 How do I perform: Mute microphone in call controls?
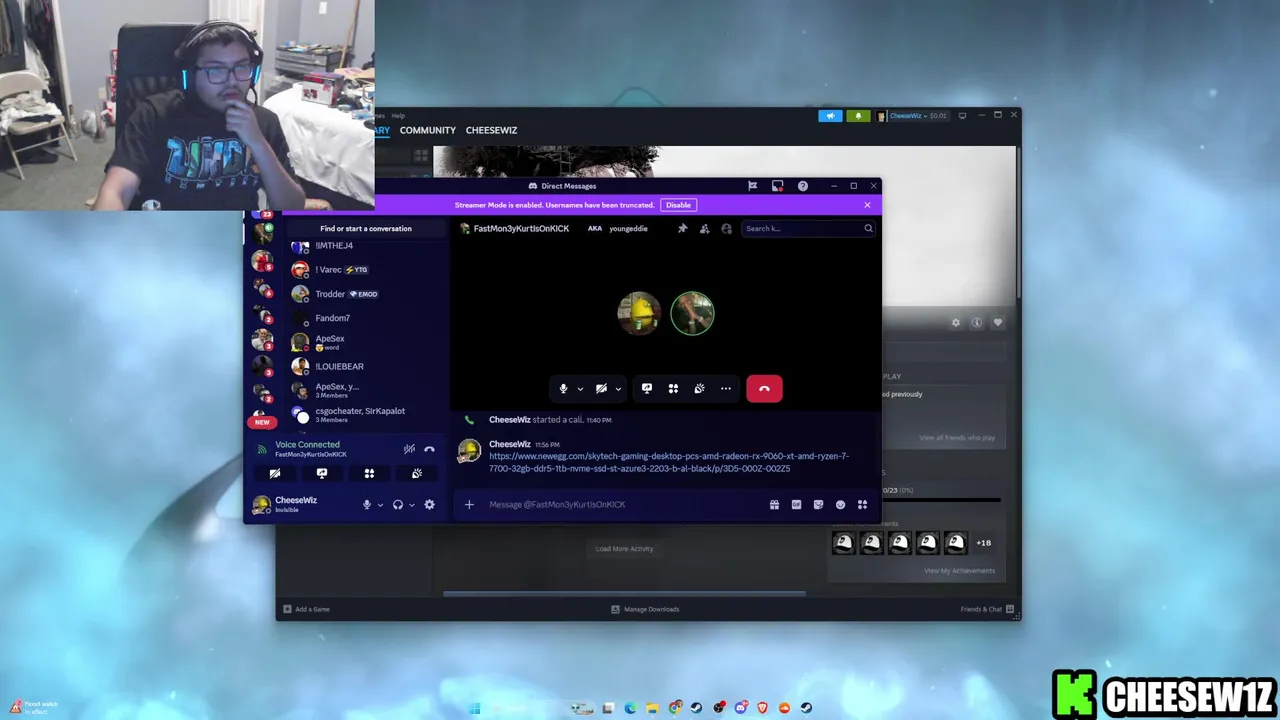pyautogui.click(x=563, y=389)
